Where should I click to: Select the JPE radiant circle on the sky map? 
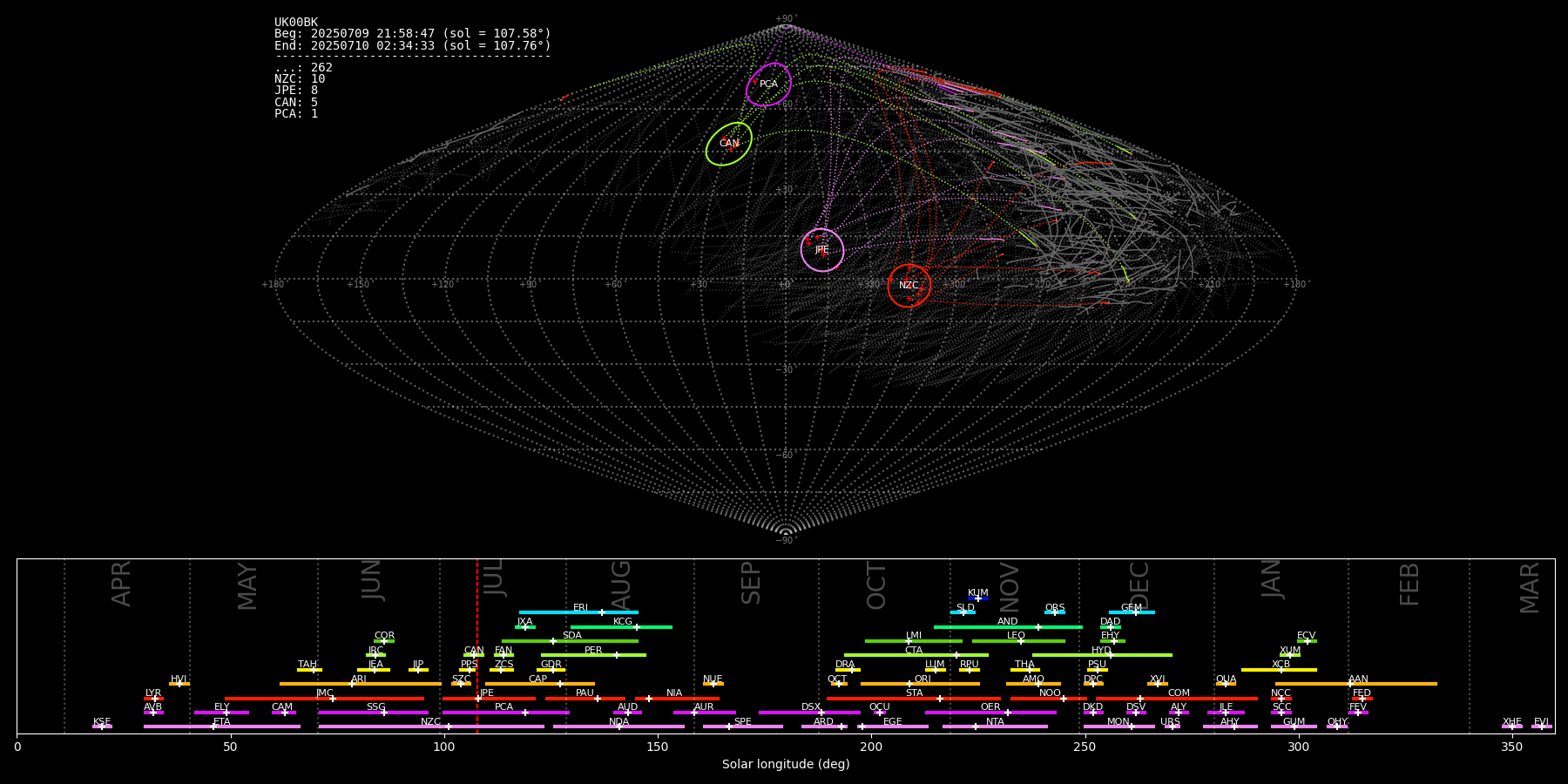[822, 250]
